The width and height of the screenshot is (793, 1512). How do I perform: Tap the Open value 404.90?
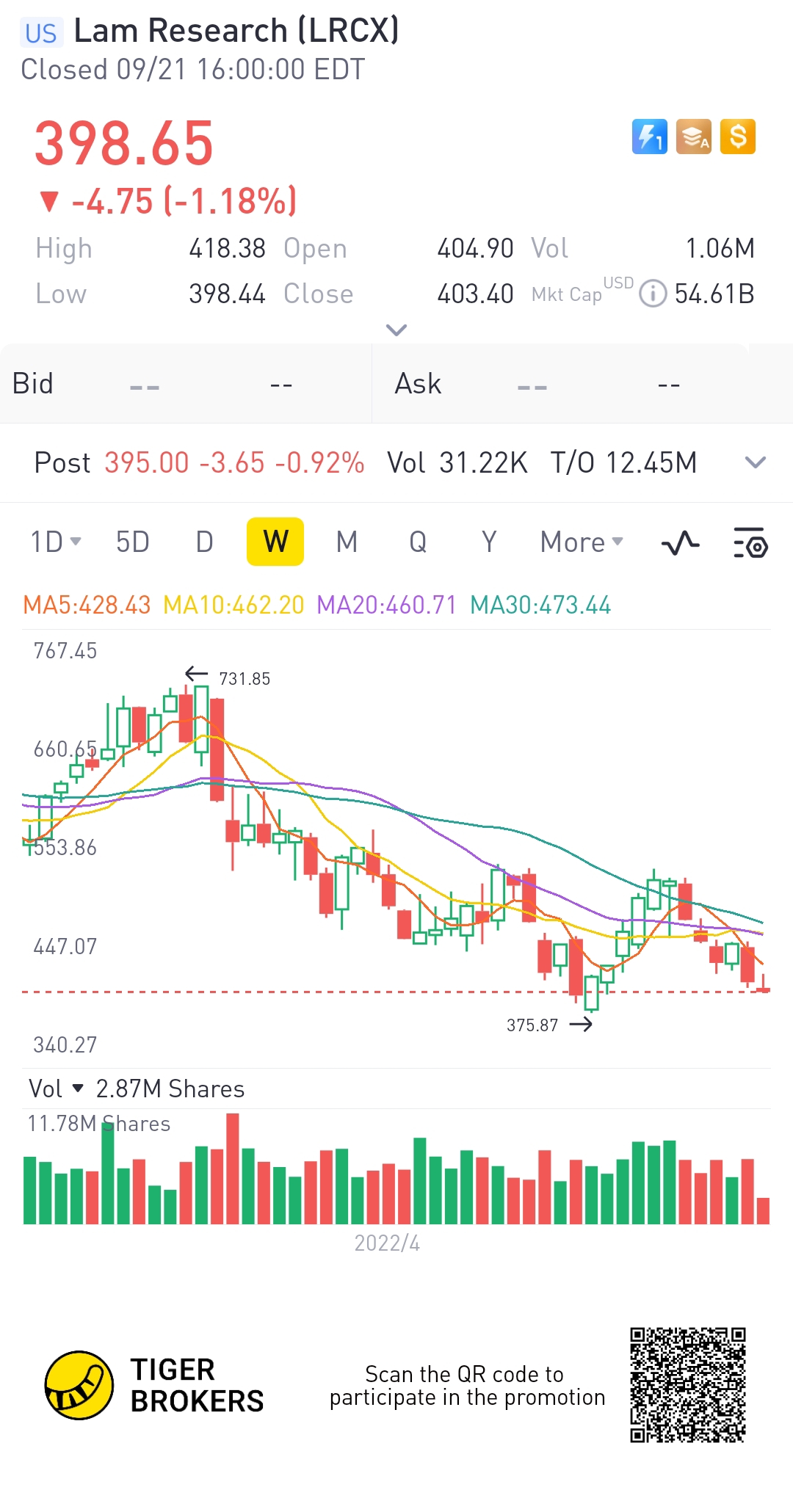[475, 249]
